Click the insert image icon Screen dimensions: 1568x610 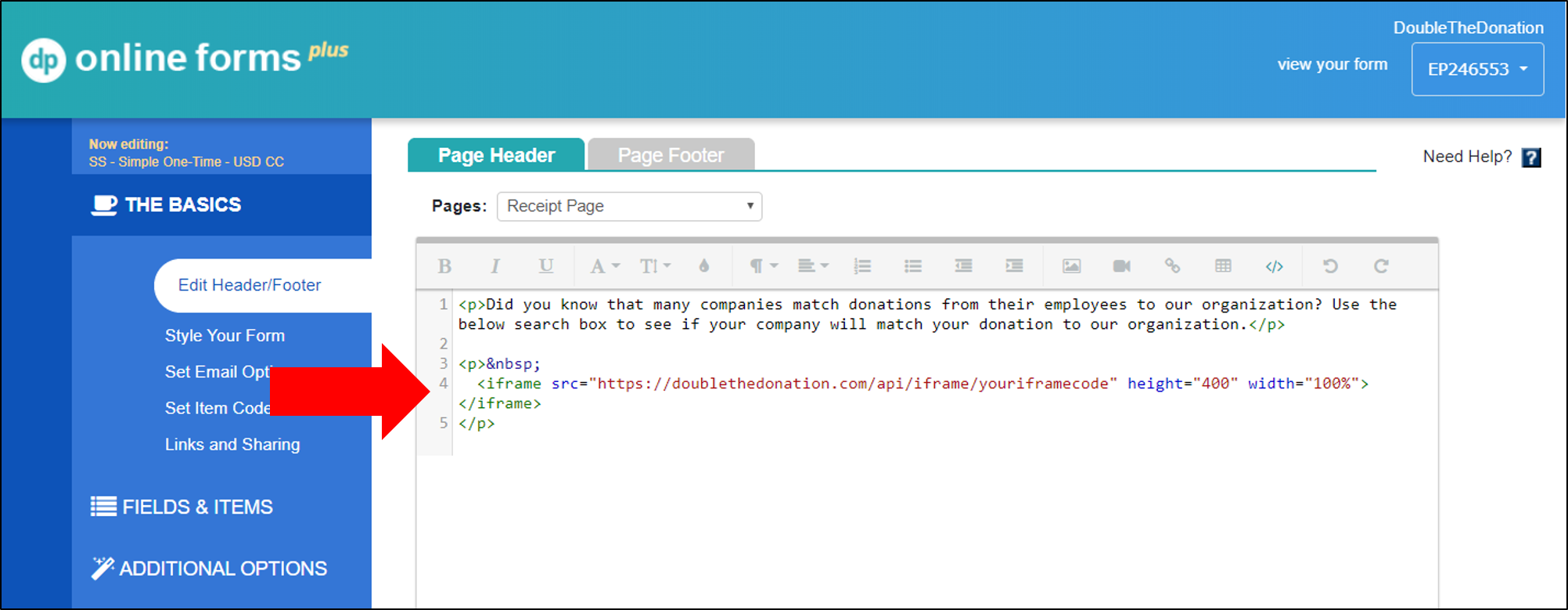tap(1072, 266)
